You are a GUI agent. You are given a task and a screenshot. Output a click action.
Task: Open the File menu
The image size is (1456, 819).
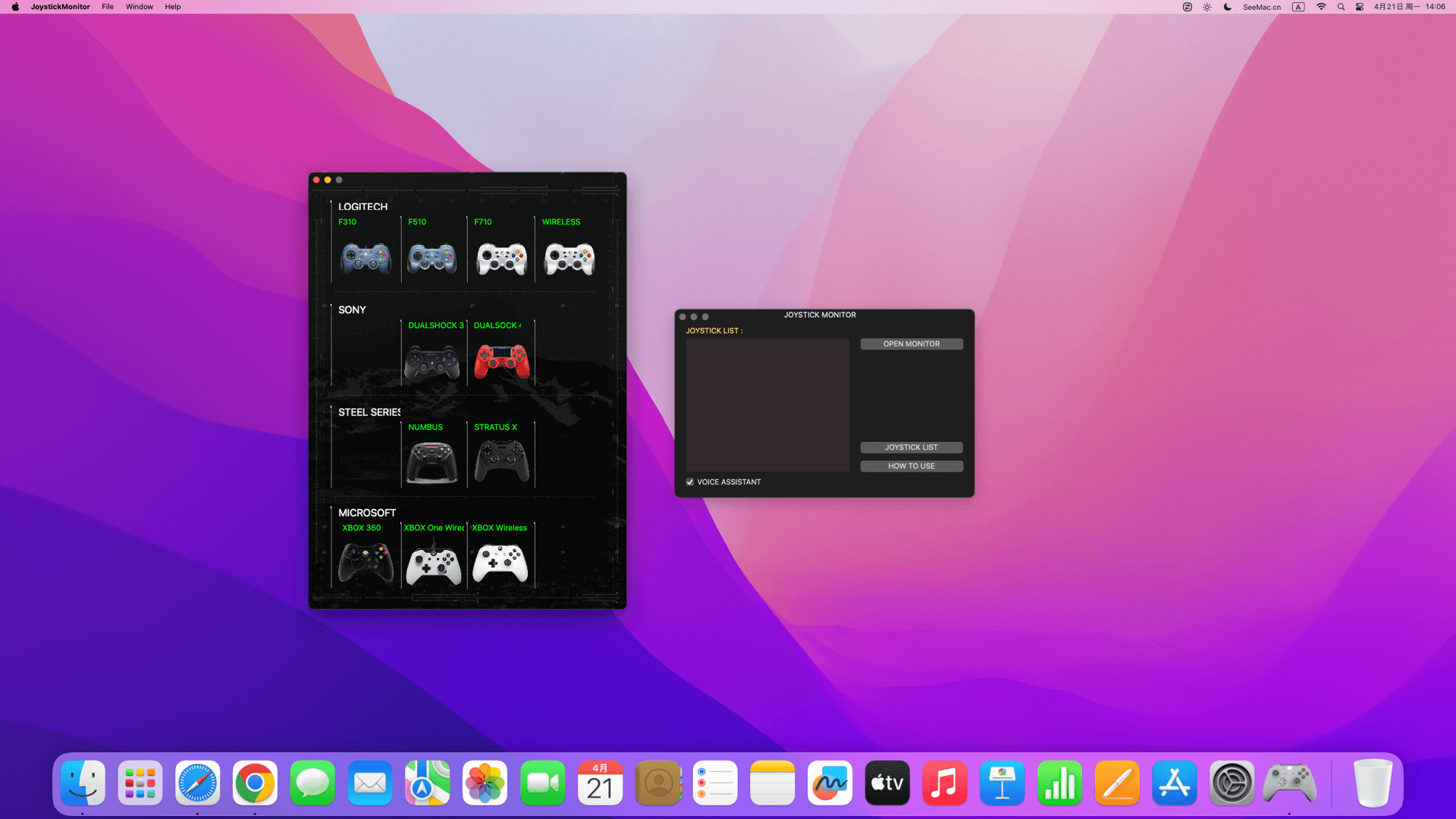[108, 7]
